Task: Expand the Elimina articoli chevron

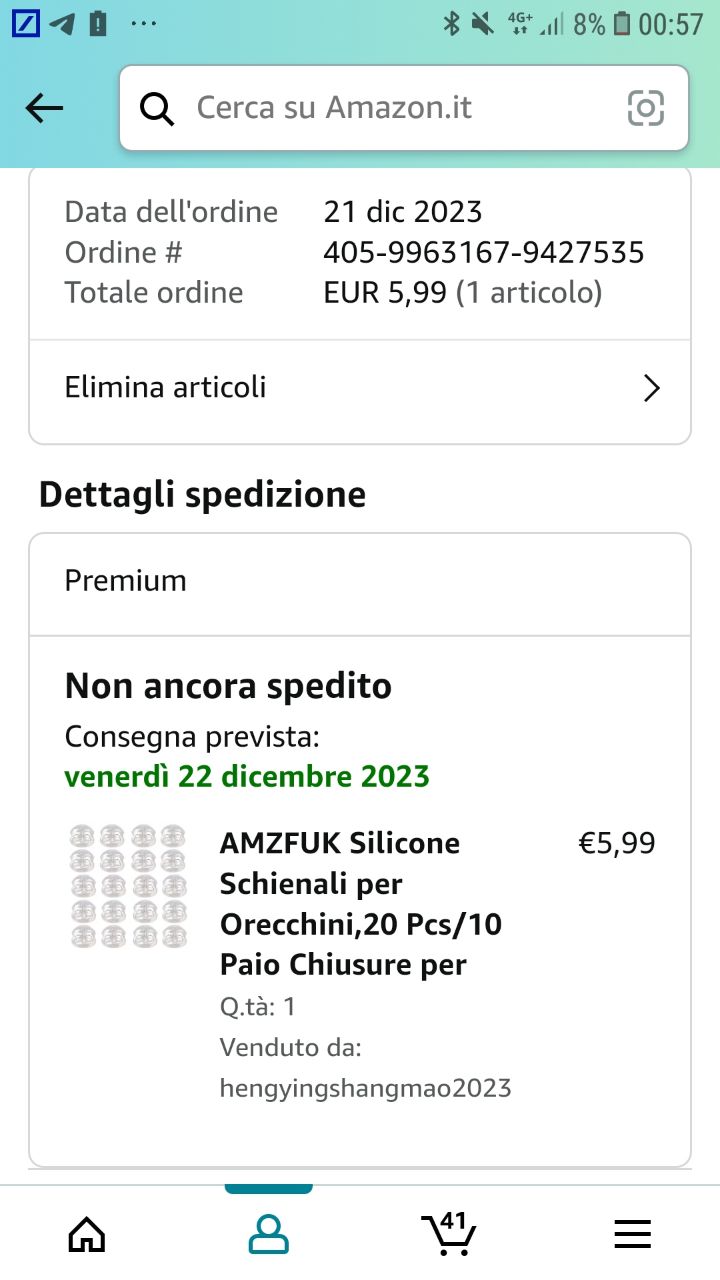Action: (x=651, y=388)
